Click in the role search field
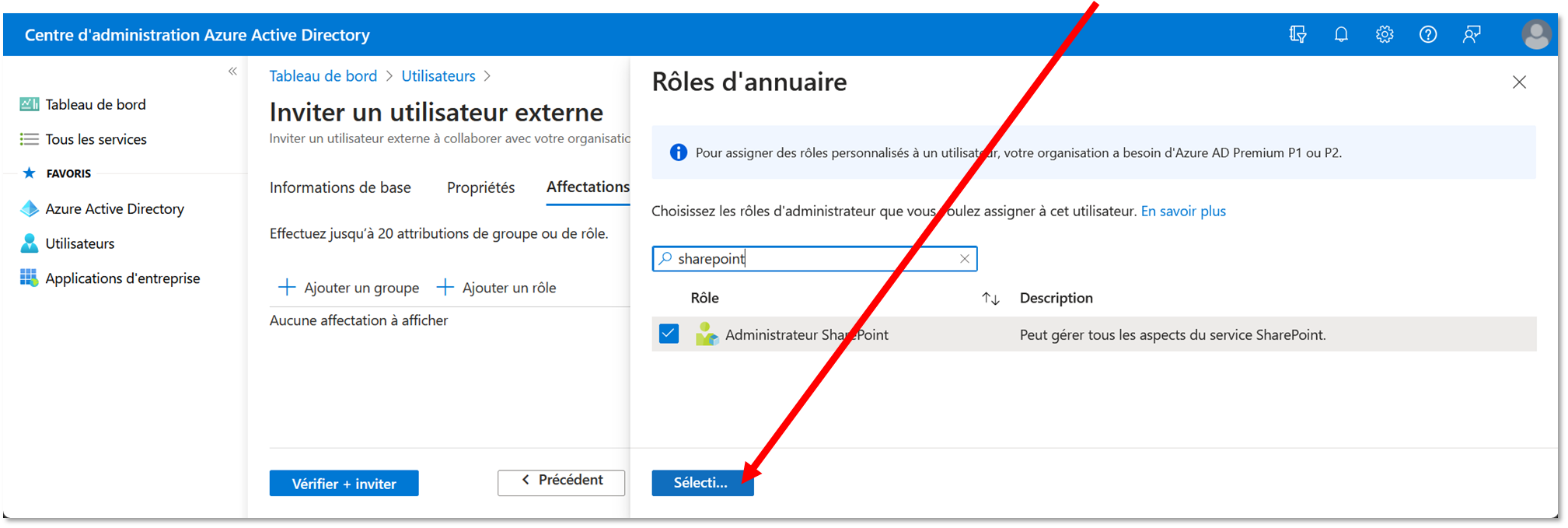The image size is (1568, 528). (x=814, y=259)
